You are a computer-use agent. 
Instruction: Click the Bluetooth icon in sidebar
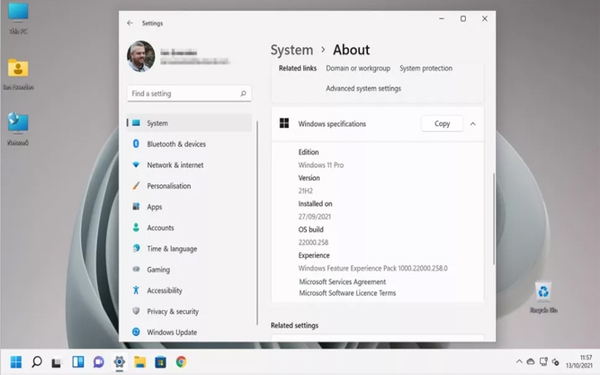136,144
